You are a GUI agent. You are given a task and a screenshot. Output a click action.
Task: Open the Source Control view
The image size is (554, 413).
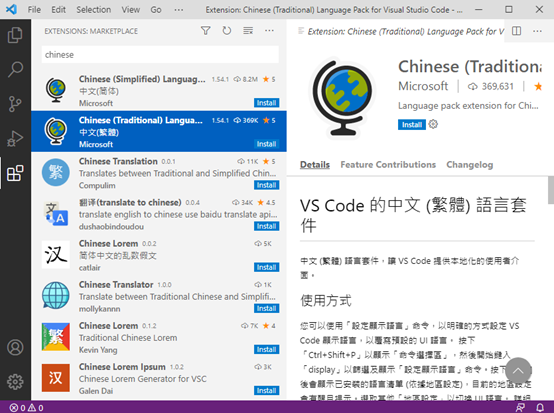click(15, 104)
